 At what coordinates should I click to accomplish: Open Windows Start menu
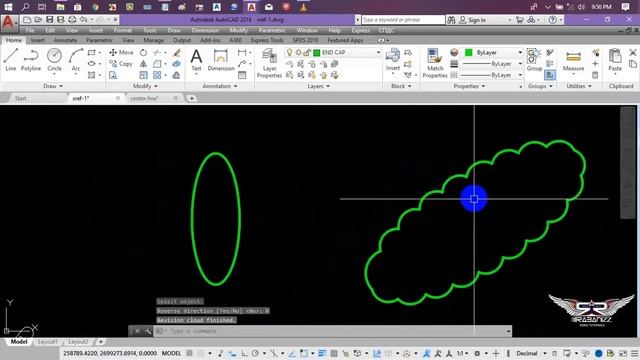[8, 7]
